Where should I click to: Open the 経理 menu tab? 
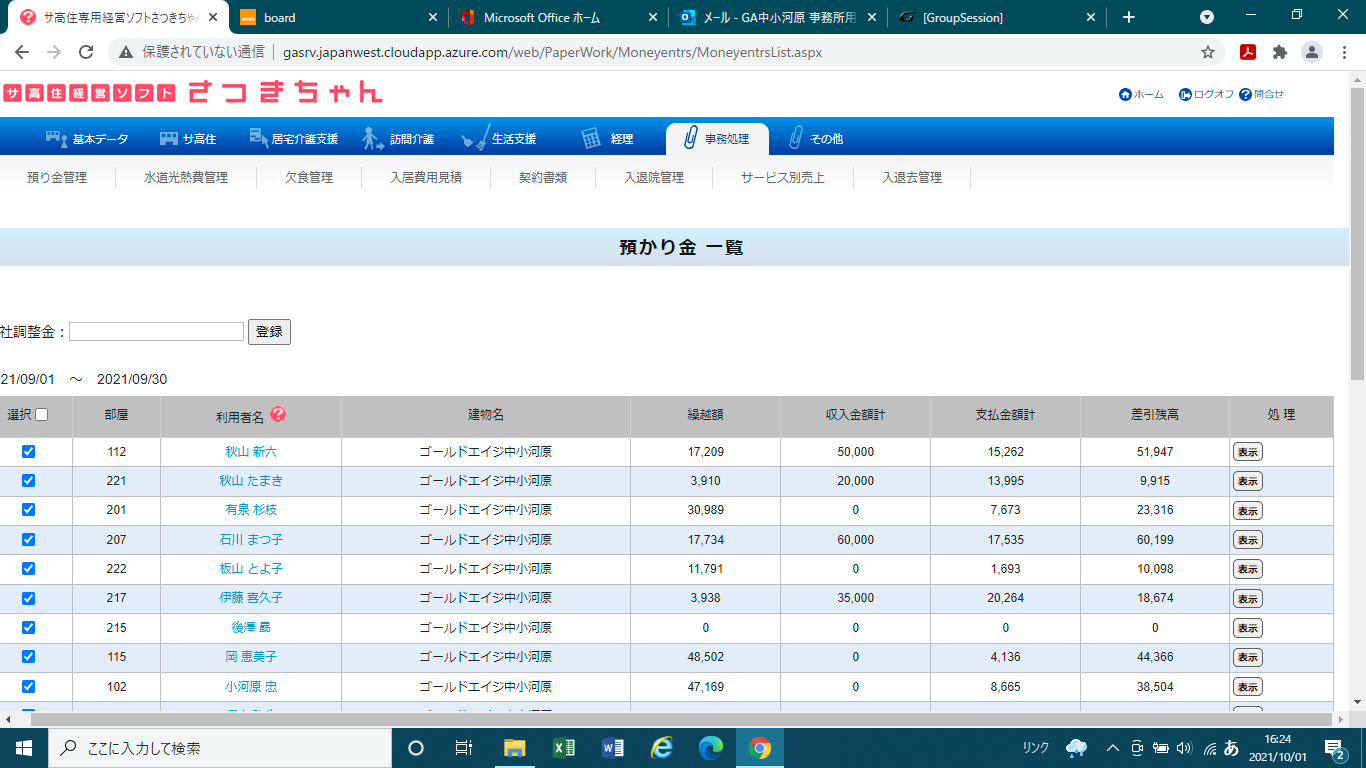pos(608,139)
